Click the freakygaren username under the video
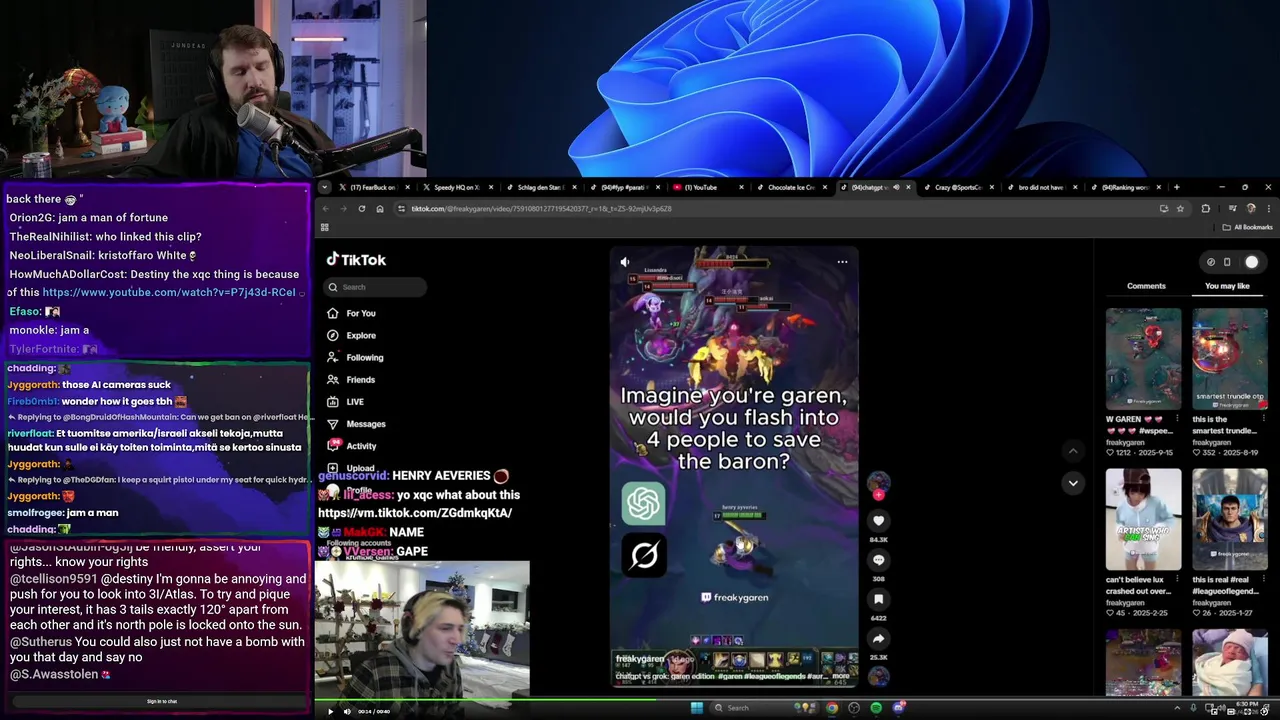 point(640,659)
